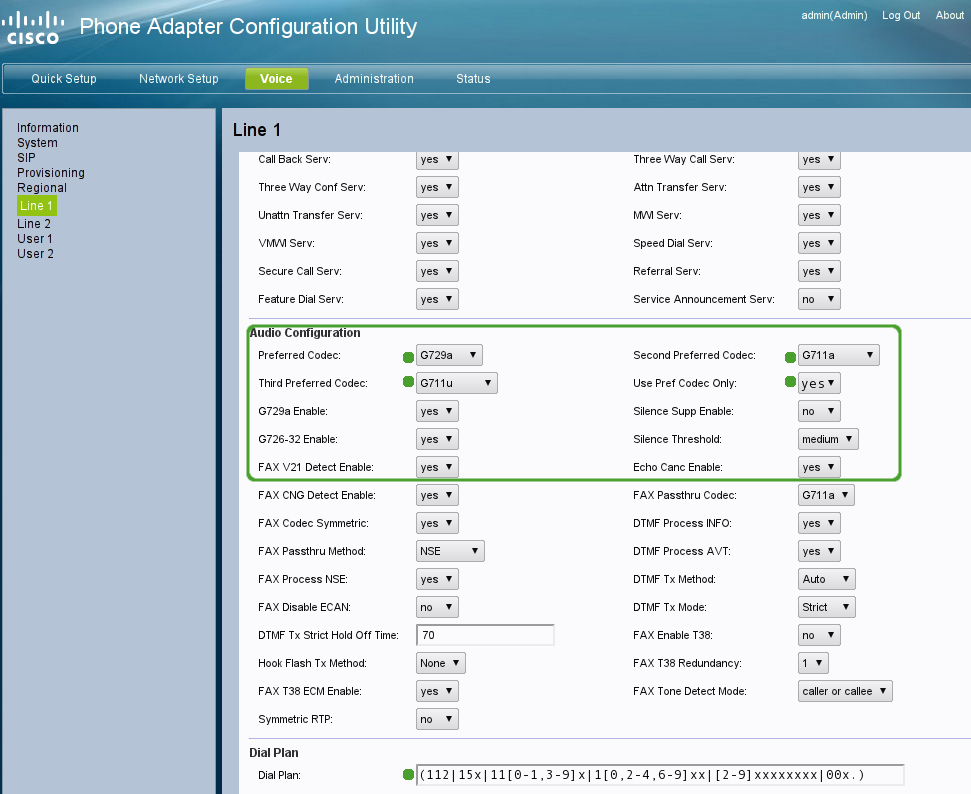
Task: Select Line 2 in the sidebar
Action: pos(34,224)
